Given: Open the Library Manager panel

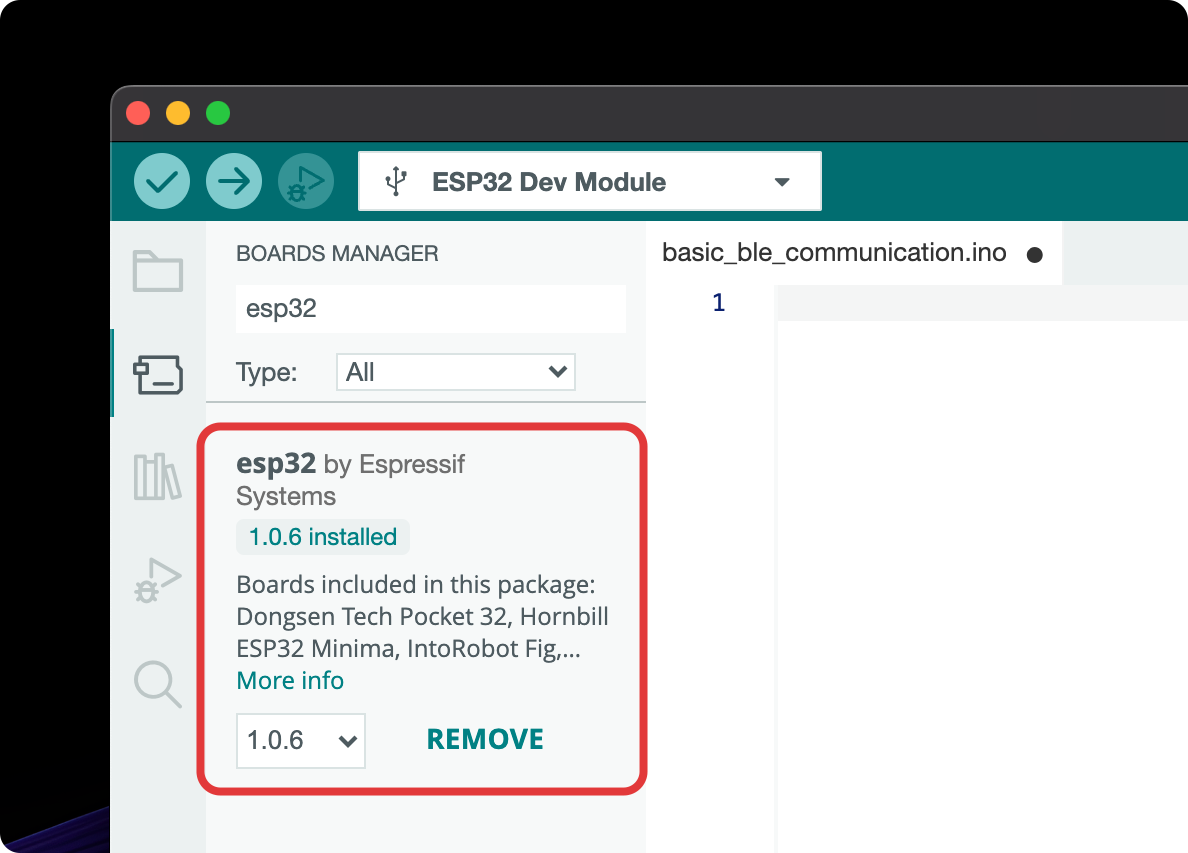Looking at the screenshot, I should (157, 478).
